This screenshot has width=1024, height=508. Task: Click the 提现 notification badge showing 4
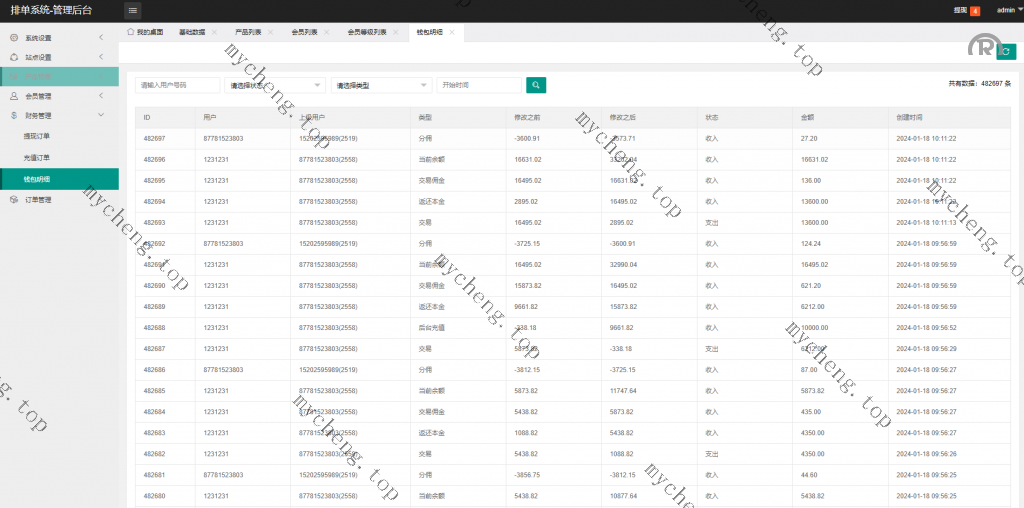(x=974, y=10)
